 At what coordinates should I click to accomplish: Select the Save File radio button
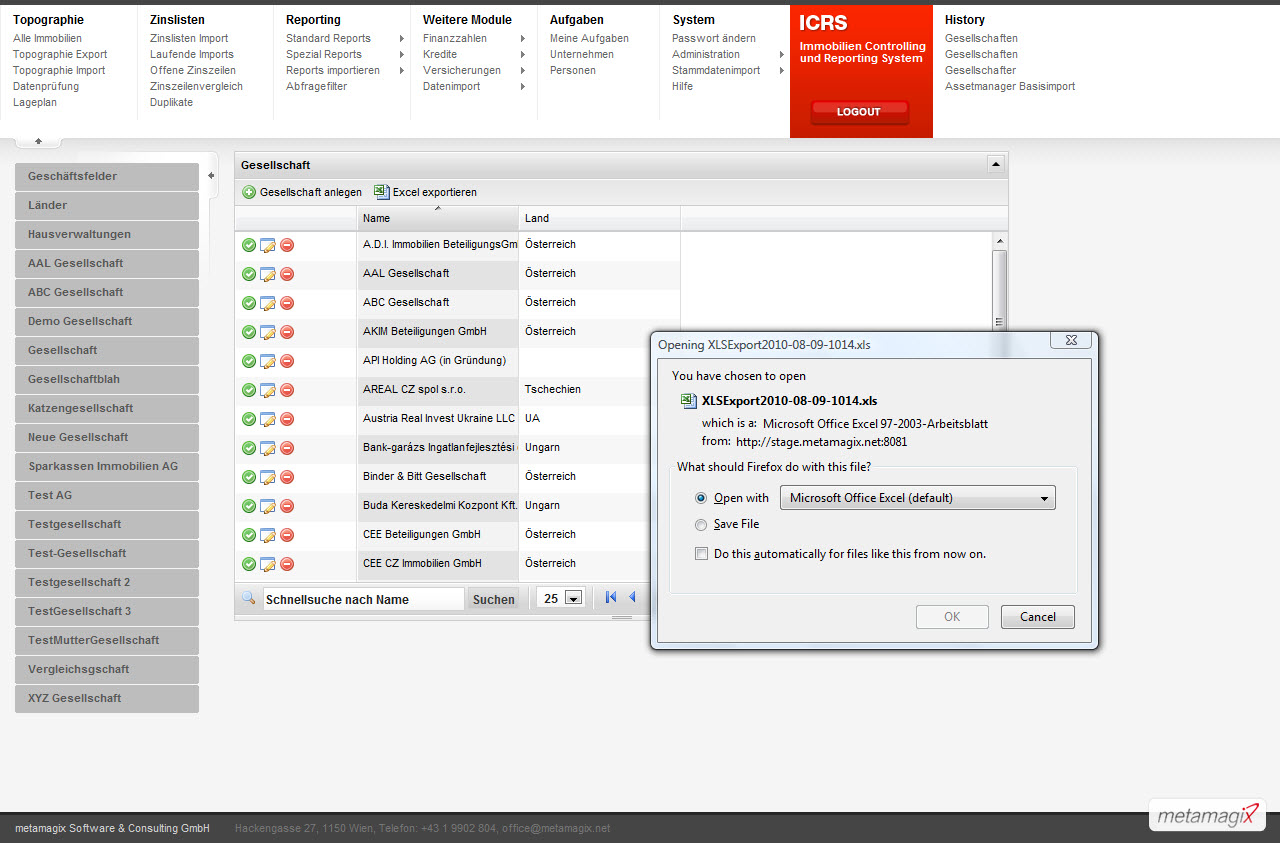coord(700,524)
